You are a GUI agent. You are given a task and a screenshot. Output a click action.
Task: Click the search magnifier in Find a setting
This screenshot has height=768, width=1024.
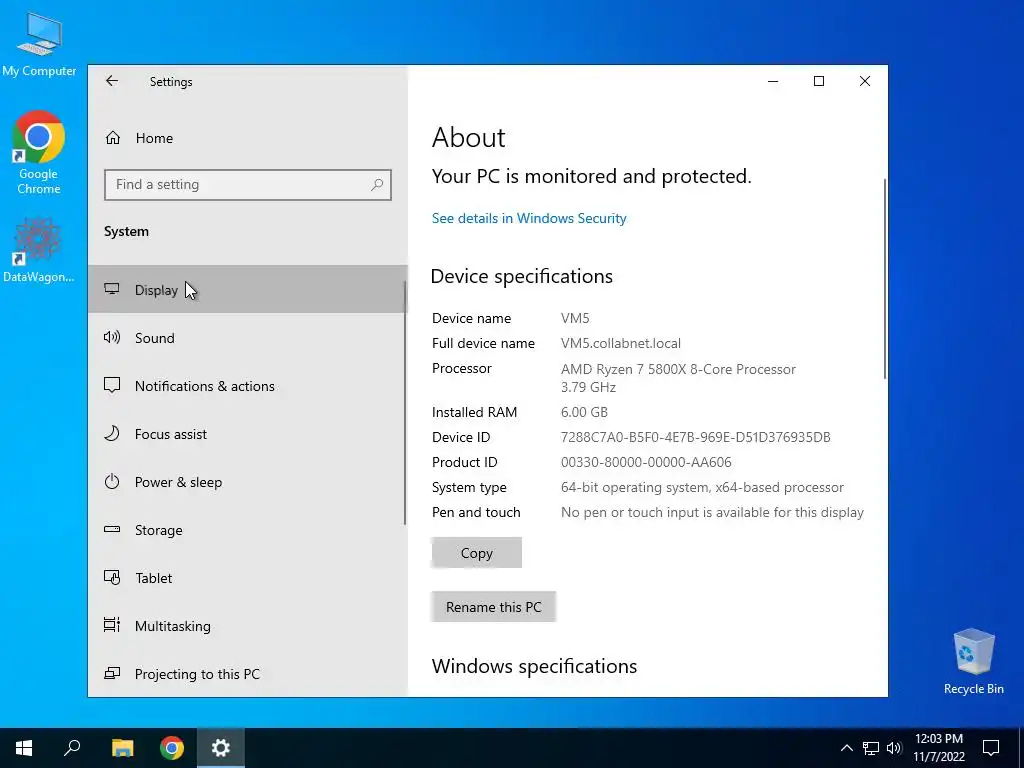coord(377,185)
